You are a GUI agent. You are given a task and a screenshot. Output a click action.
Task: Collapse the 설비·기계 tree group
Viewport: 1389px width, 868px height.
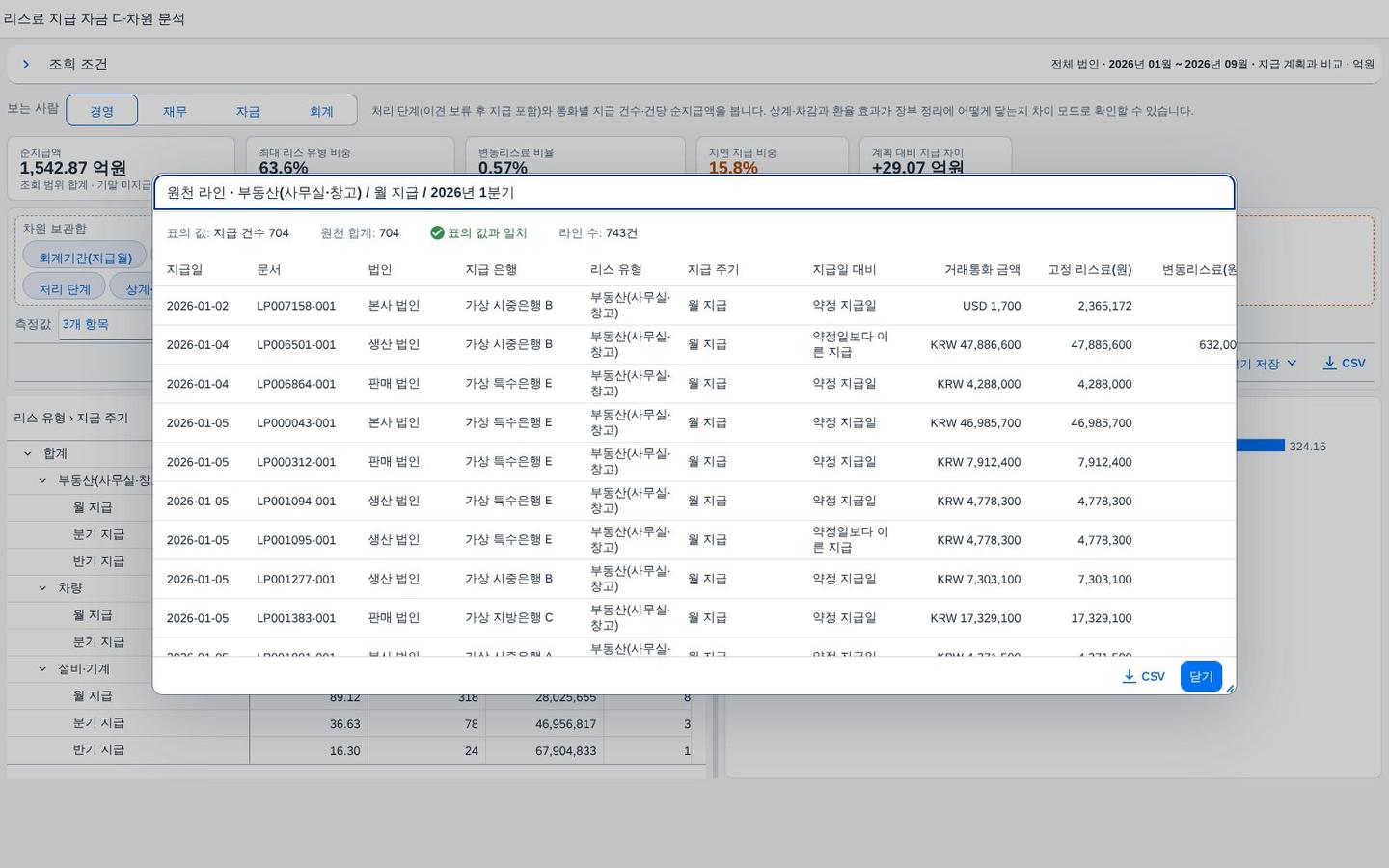(x=42, y=669)
